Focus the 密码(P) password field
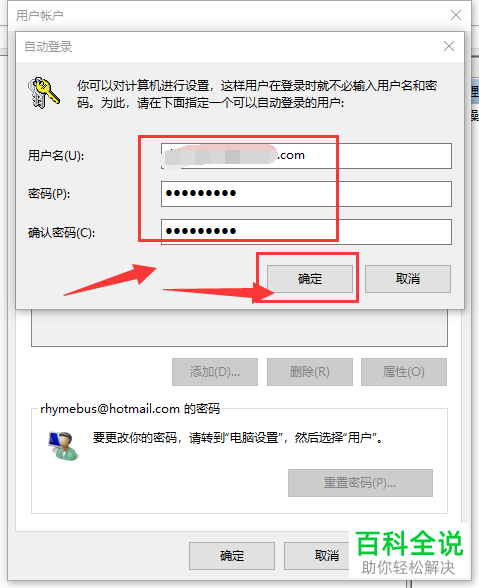479x588 pixels. (x=306, y=194)
